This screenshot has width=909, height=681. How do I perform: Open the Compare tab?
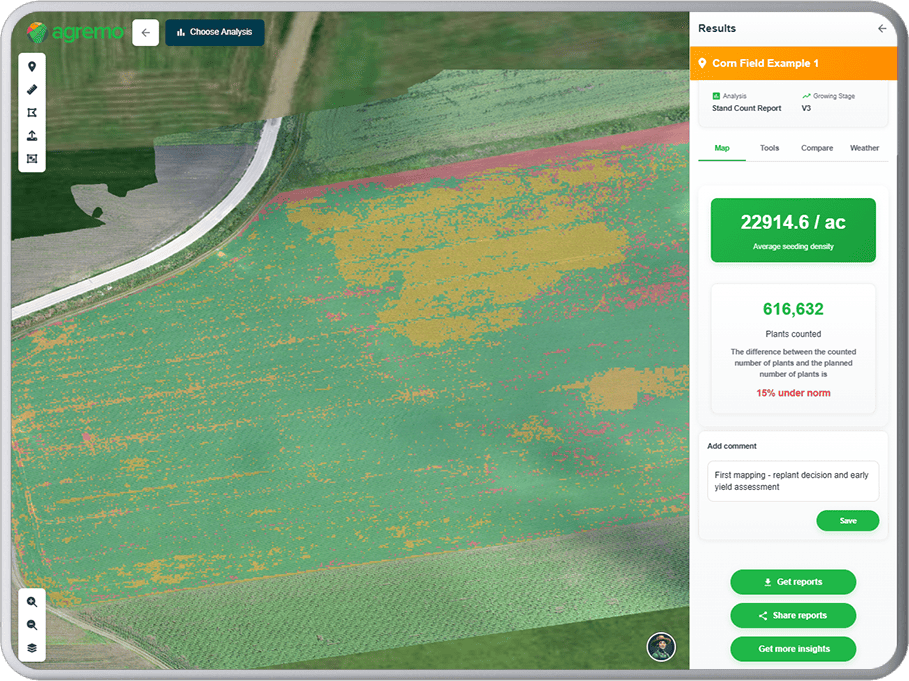point(817,148)
